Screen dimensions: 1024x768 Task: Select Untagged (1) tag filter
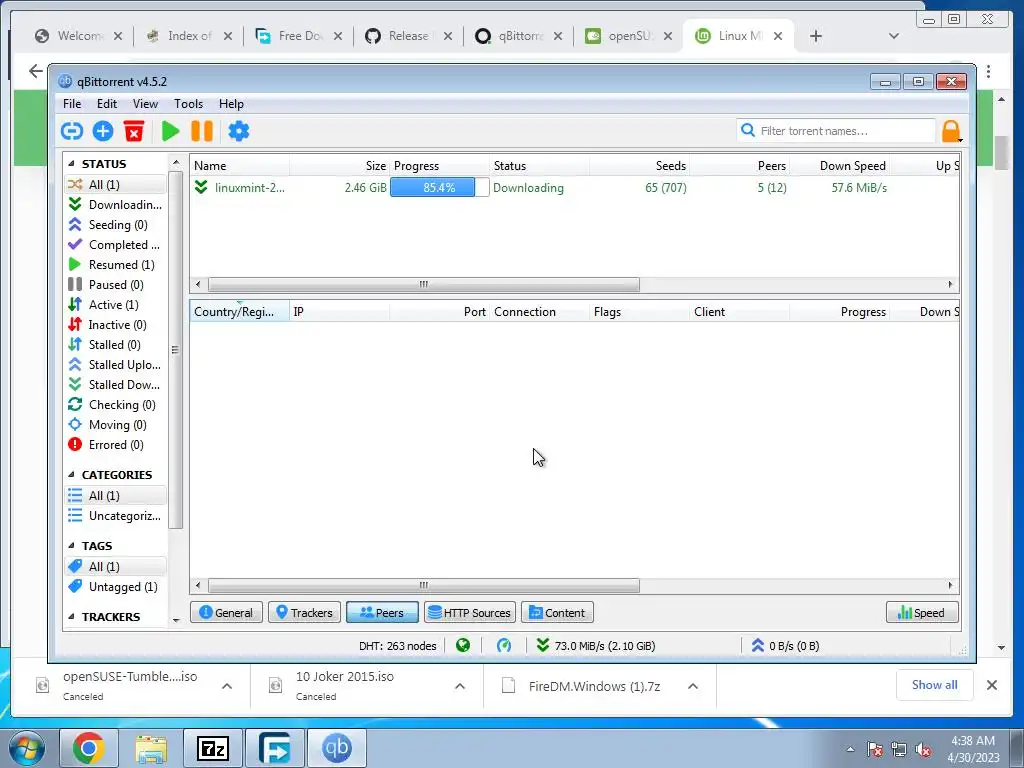point(116,587)
